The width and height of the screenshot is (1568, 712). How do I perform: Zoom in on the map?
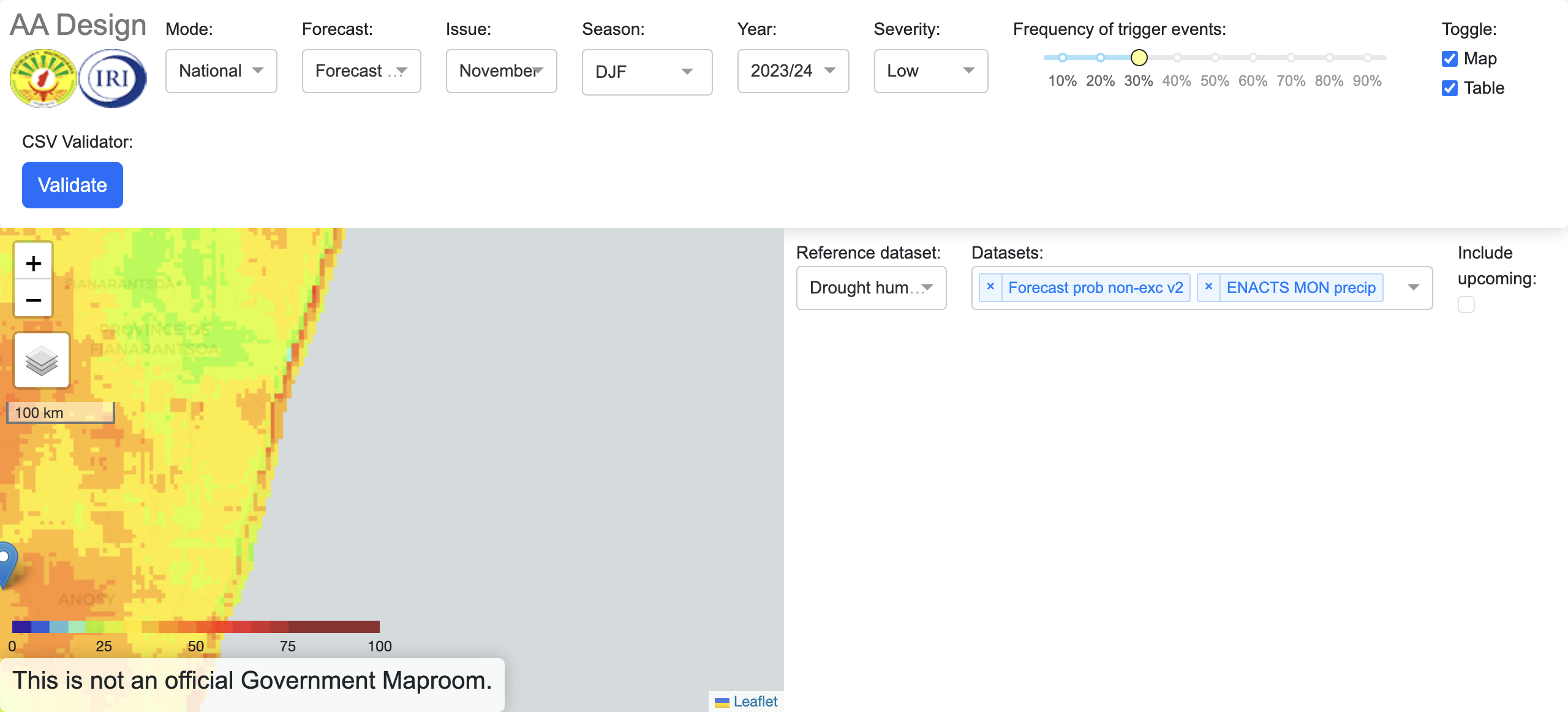(x=33, y=263)
